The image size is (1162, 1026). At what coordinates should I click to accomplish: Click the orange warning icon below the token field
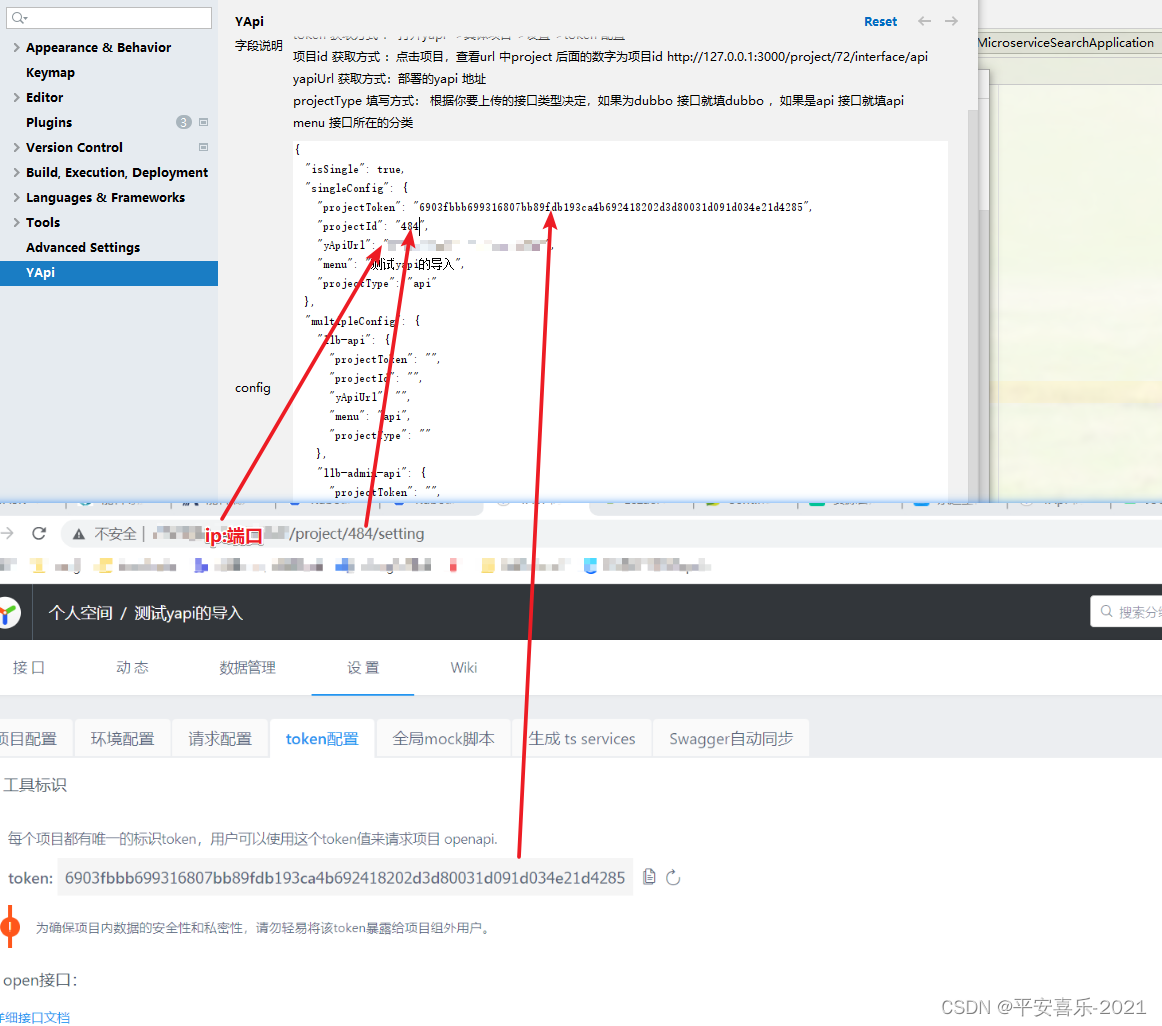[x=11, y=927]
